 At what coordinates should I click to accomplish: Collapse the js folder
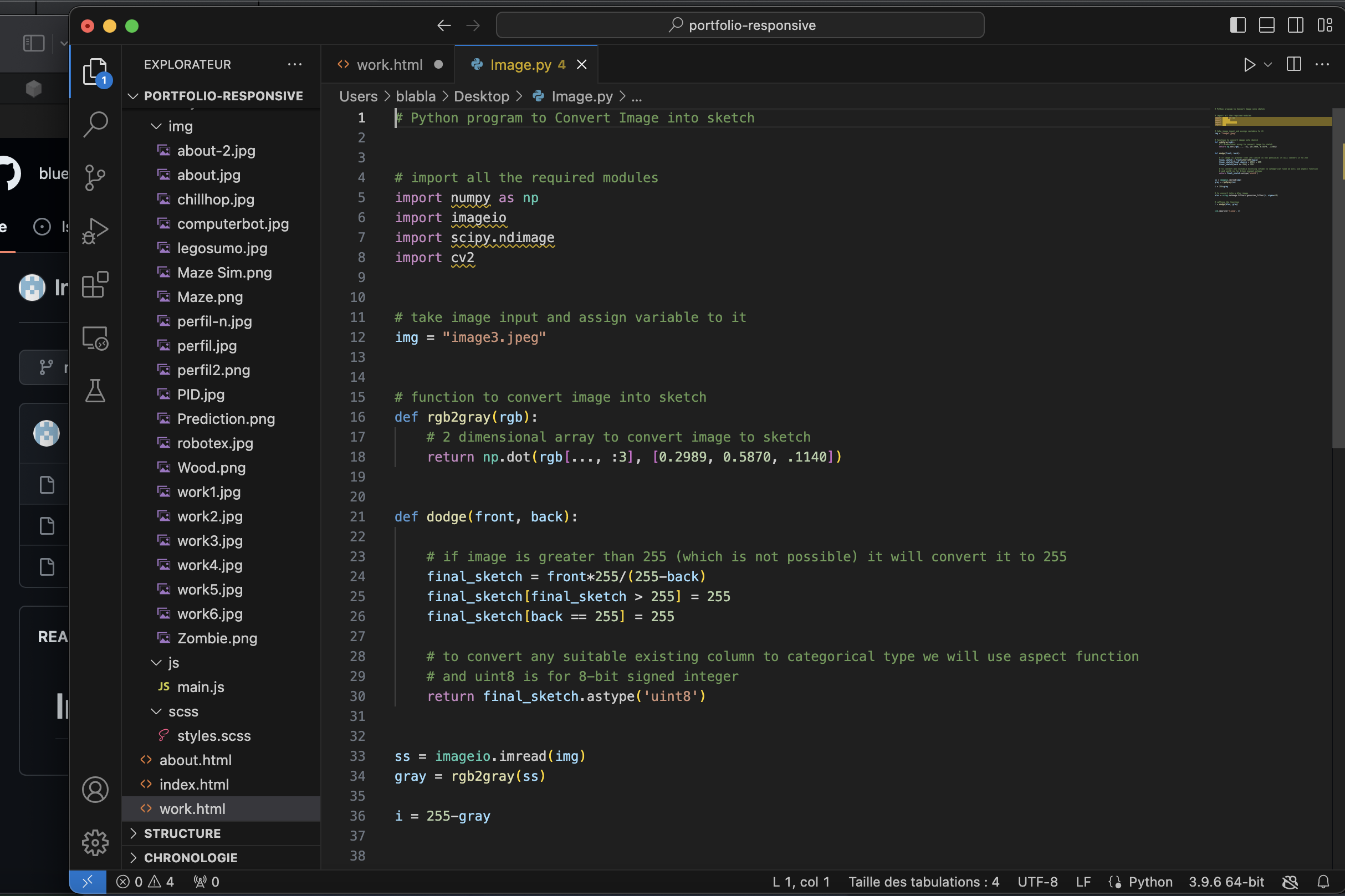pyautogui.click(x=221, y=663)
